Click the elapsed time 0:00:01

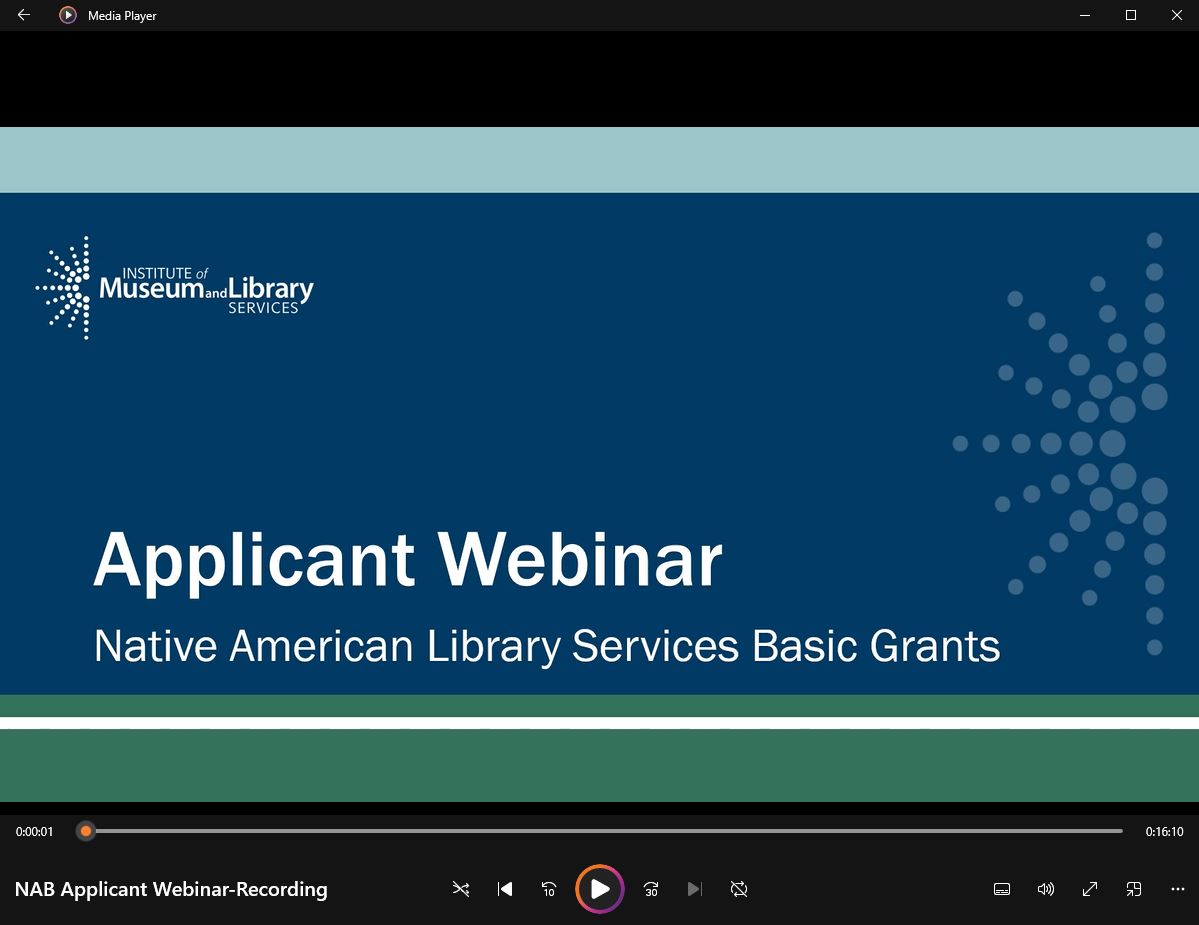pos(34,831)
